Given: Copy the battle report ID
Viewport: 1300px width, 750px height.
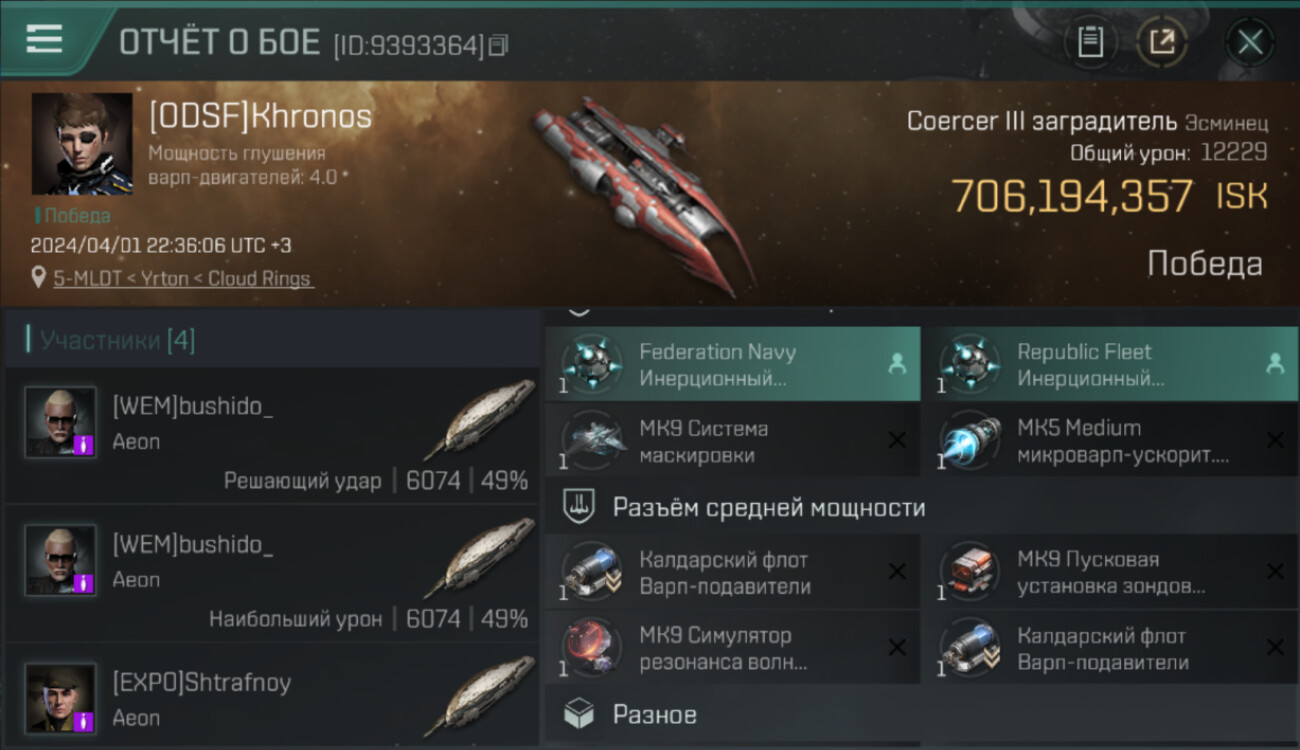Looking at the screenshot, I should pos(498,45).
